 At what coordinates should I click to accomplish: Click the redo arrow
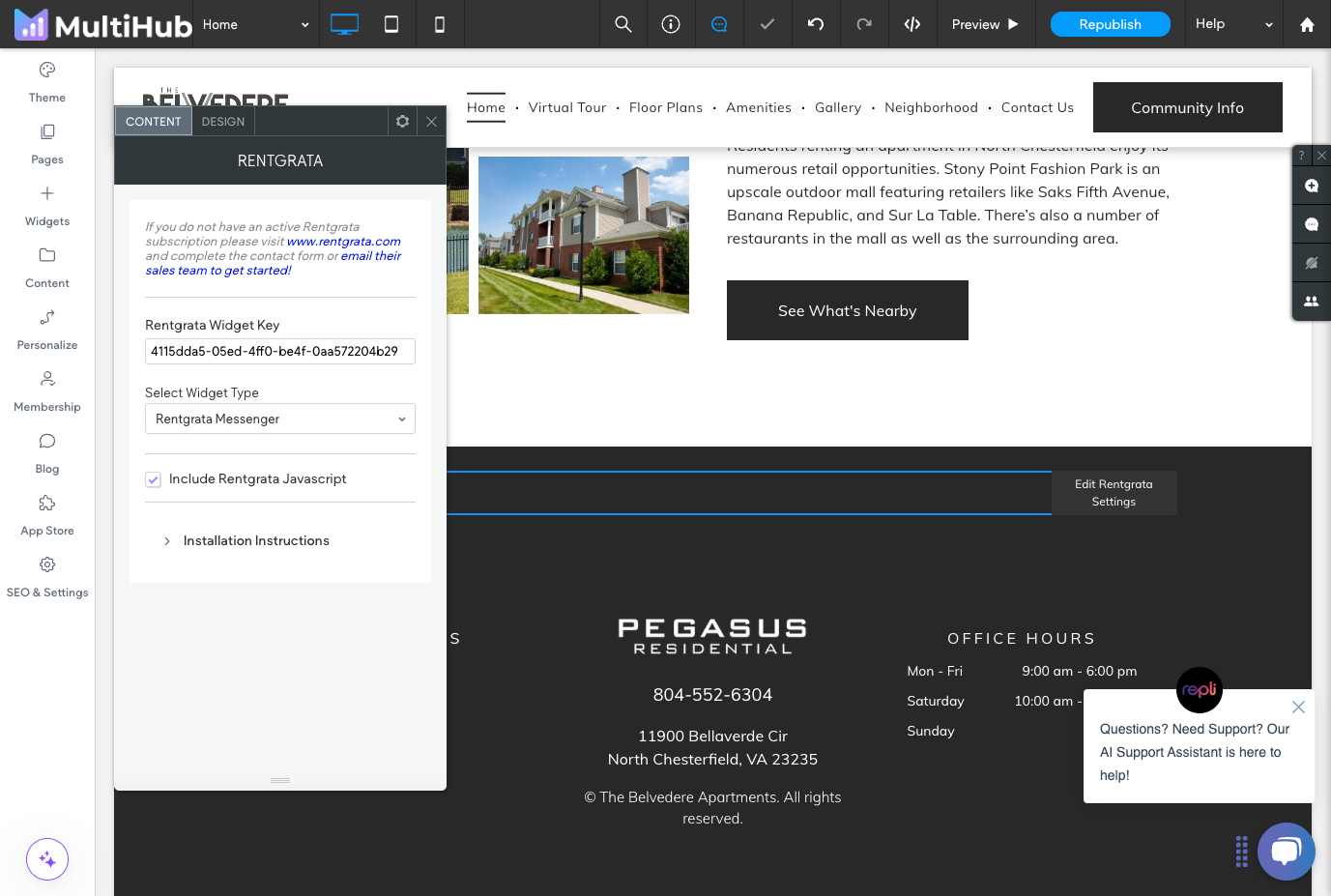pyautogui.click(x=864, y=24)
